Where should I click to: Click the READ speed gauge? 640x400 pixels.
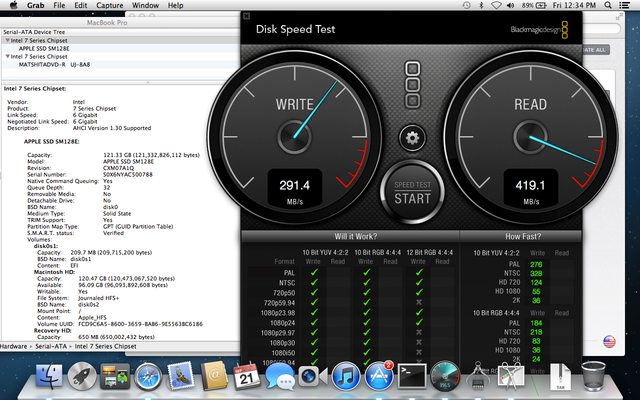coord(530,137)
